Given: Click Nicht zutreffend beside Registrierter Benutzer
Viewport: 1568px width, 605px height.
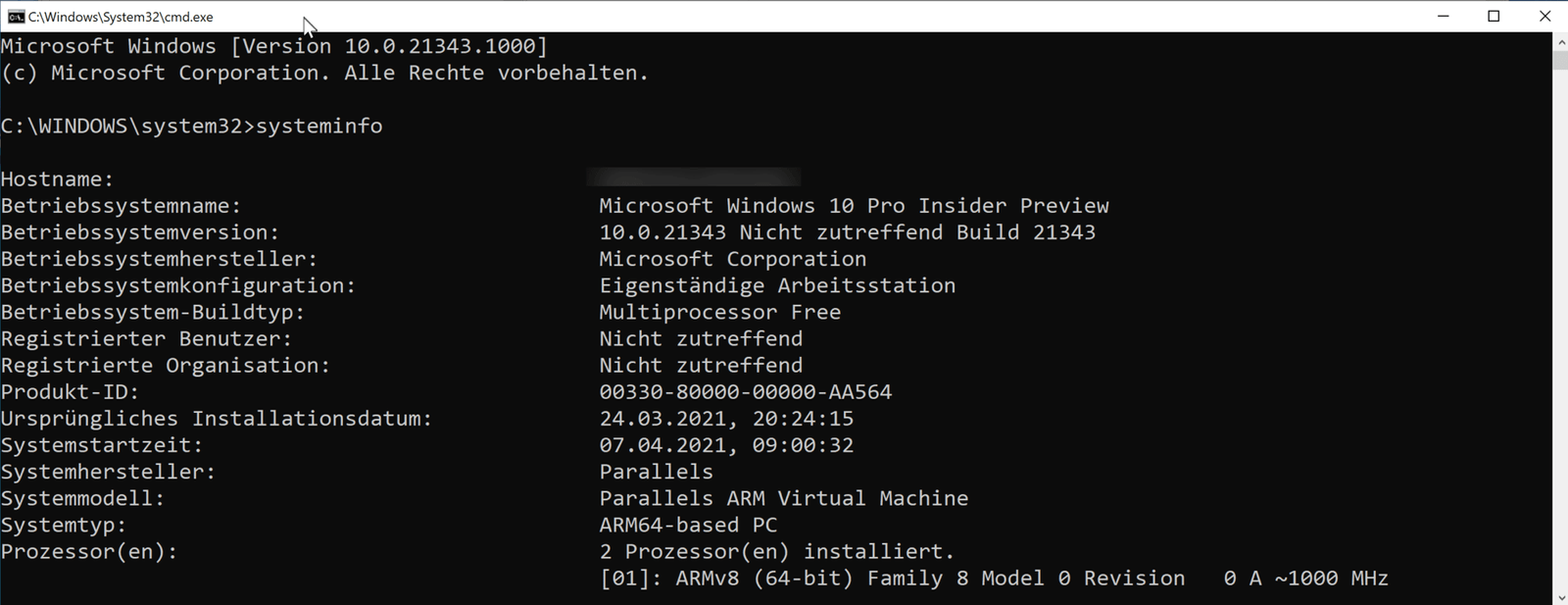Looking at the screenshot, I should coord(701,338).
